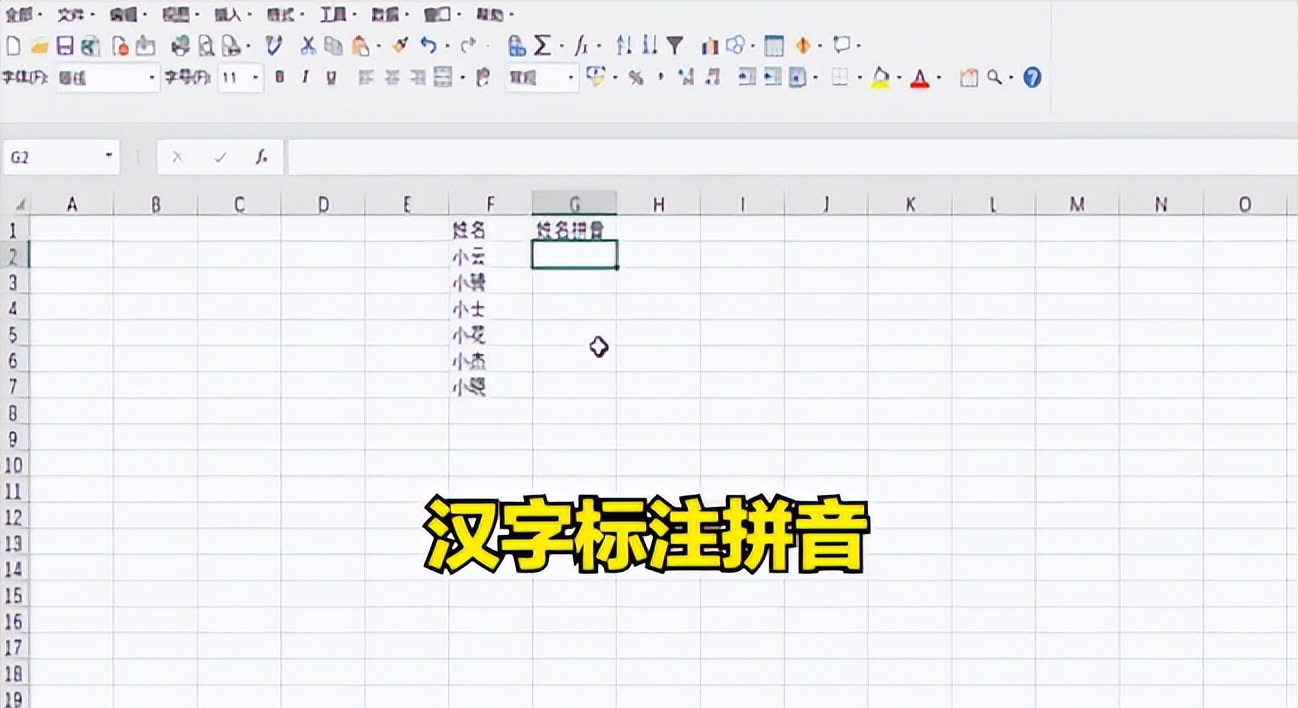Open the number format dropdown
The image size is (1298, 708).
572,78
